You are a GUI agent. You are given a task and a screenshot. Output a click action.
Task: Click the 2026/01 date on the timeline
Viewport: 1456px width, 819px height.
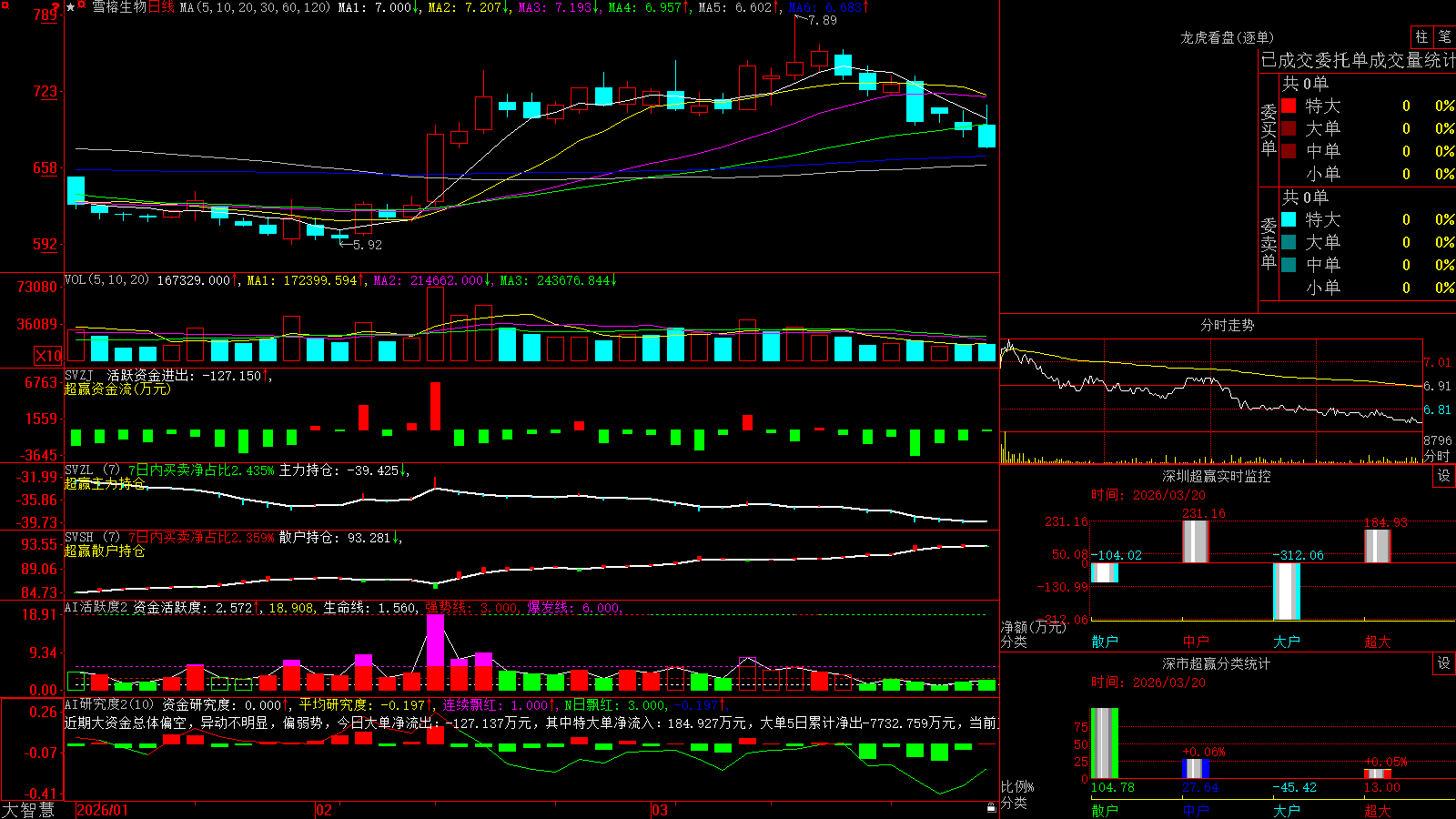click(x=103, y=810)
